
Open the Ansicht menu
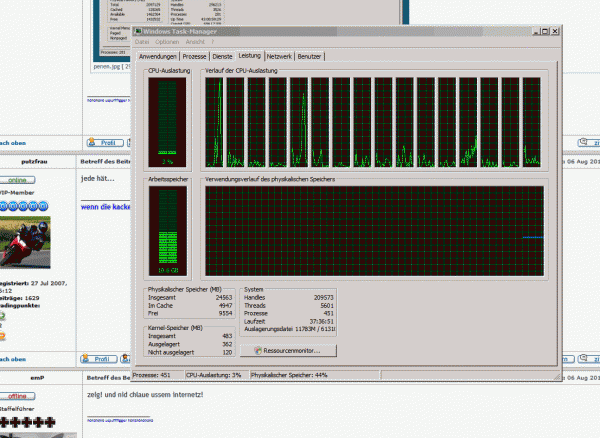coord(195,42)
